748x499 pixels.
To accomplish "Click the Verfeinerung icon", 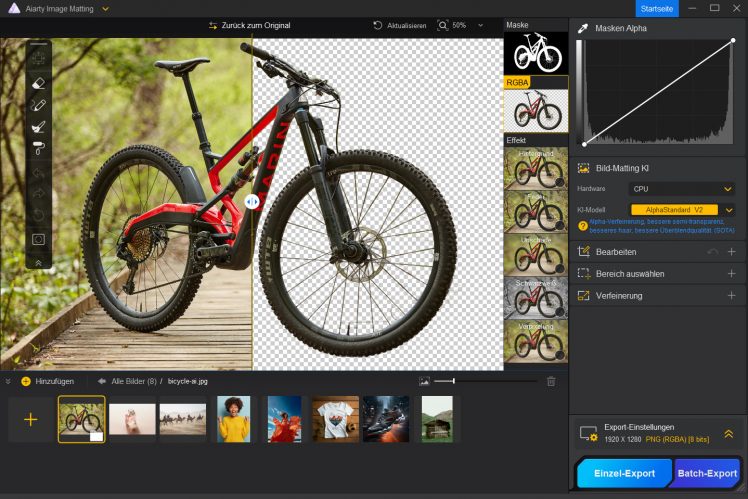I will click(x=583, y=296).
